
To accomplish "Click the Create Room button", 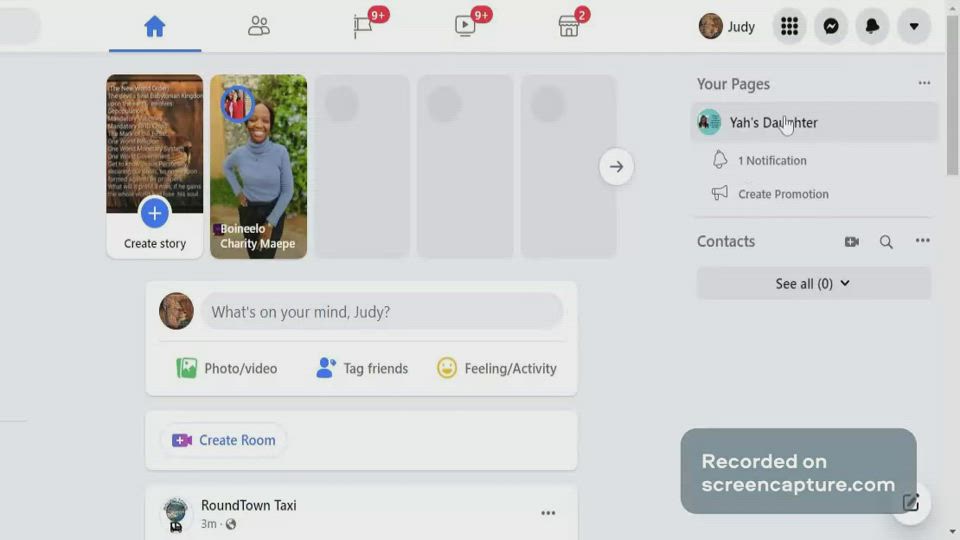I will (x=224, y=440).
